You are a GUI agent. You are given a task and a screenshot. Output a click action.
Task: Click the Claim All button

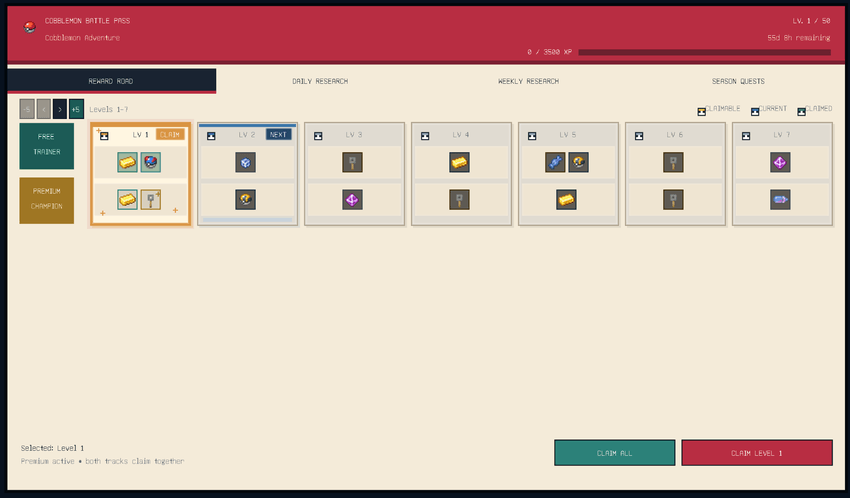click(614, 452)
